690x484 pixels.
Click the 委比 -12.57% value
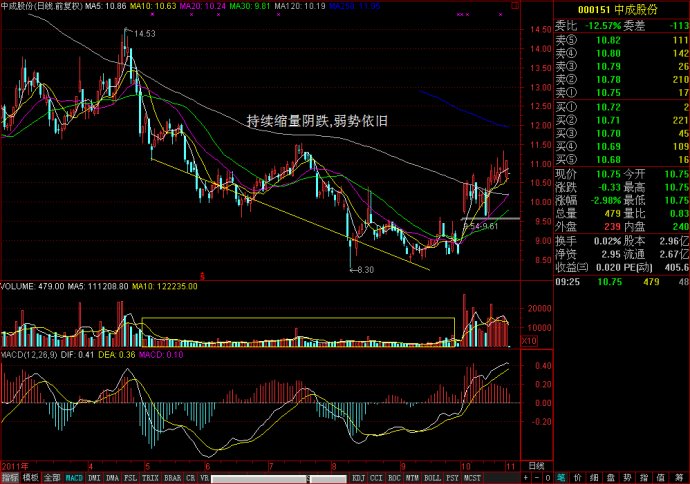coord(603,26)
